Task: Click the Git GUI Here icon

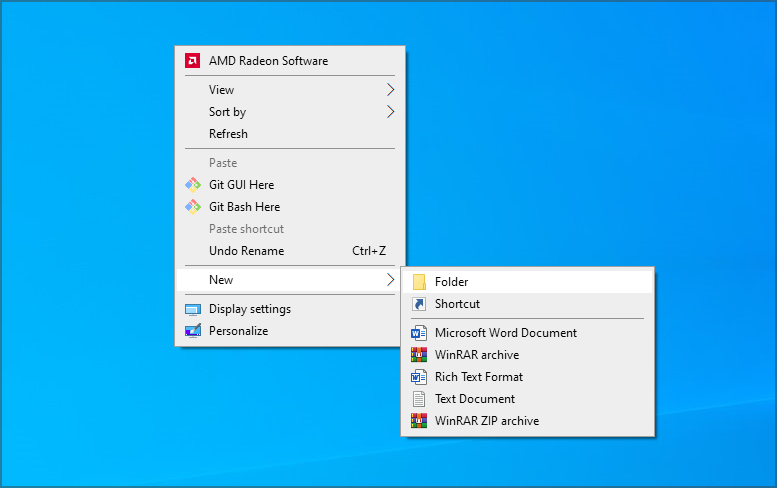Action: coord(193,185)
